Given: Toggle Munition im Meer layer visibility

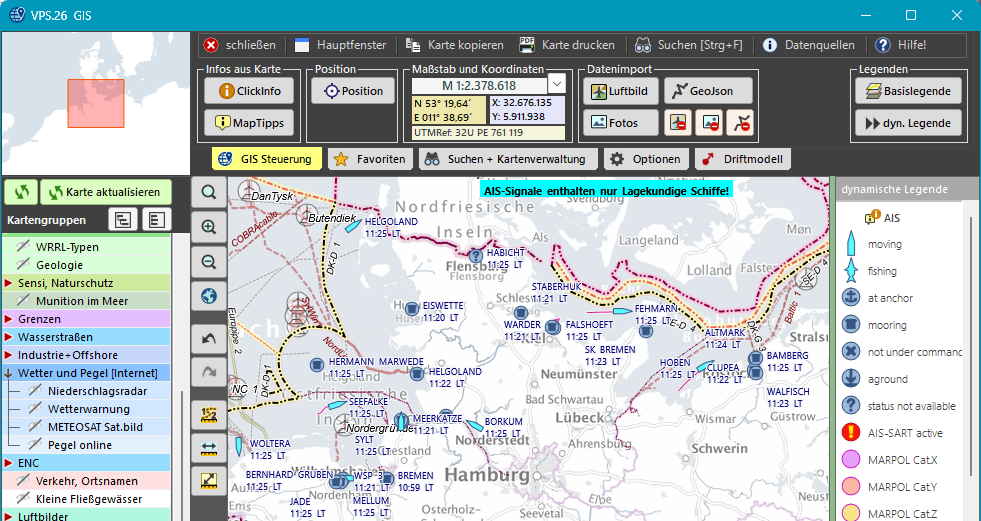Looking at the screenshot, I should click(x=22, y=300).
